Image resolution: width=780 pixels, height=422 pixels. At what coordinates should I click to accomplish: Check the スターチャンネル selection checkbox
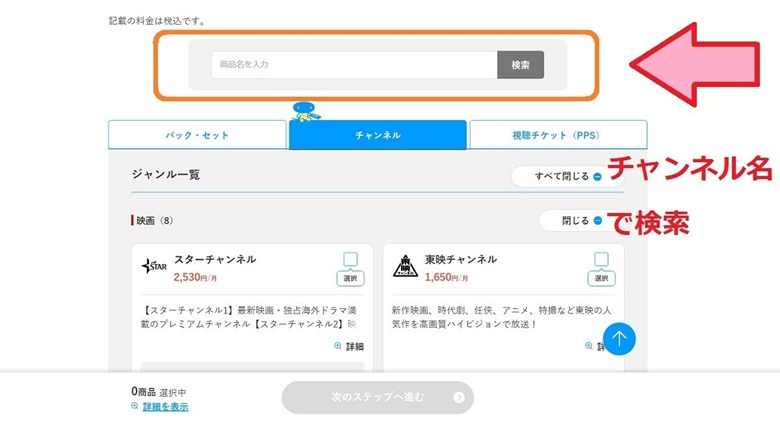coord(350,259)
